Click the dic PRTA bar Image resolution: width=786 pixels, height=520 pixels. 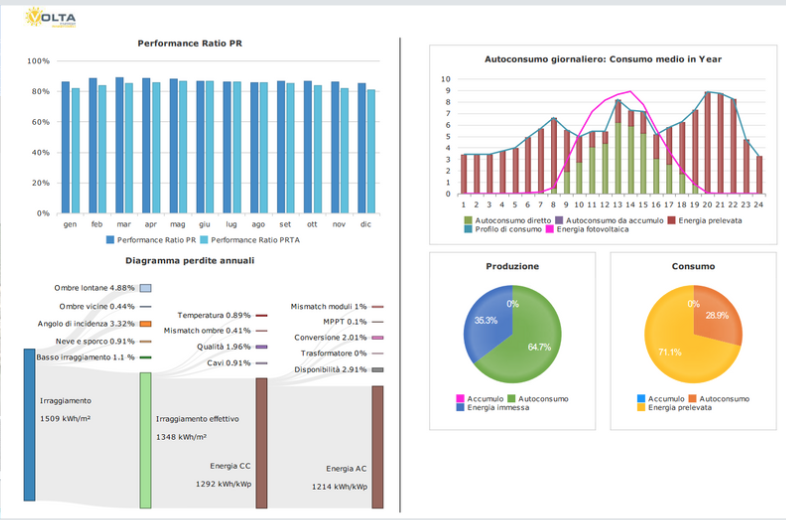pyautogui.click(x=371, y=151)
